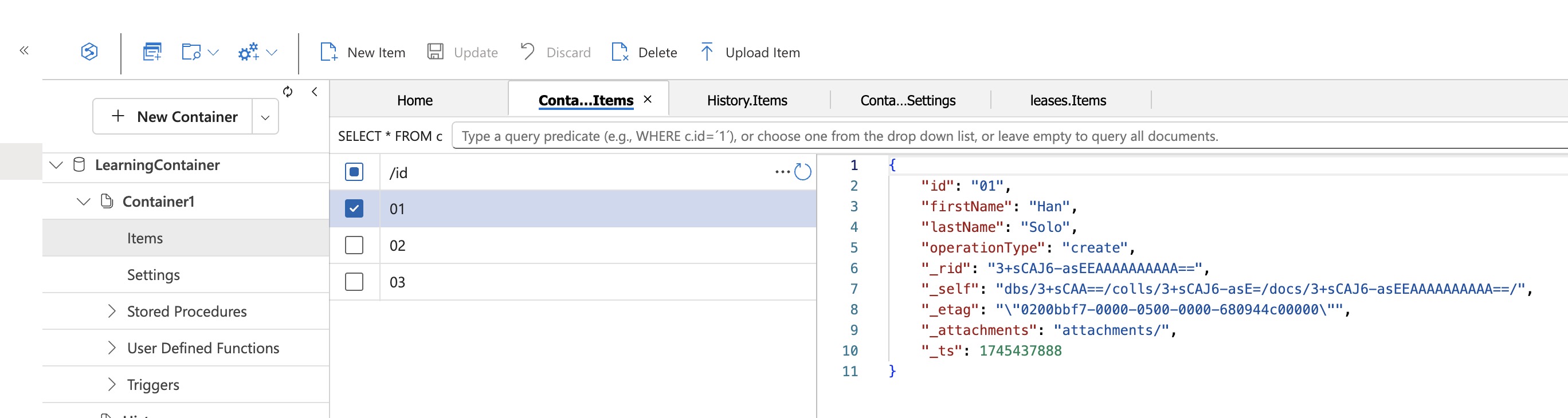
Task: Select the checkbox for item 03
Action: pos(354,282)
